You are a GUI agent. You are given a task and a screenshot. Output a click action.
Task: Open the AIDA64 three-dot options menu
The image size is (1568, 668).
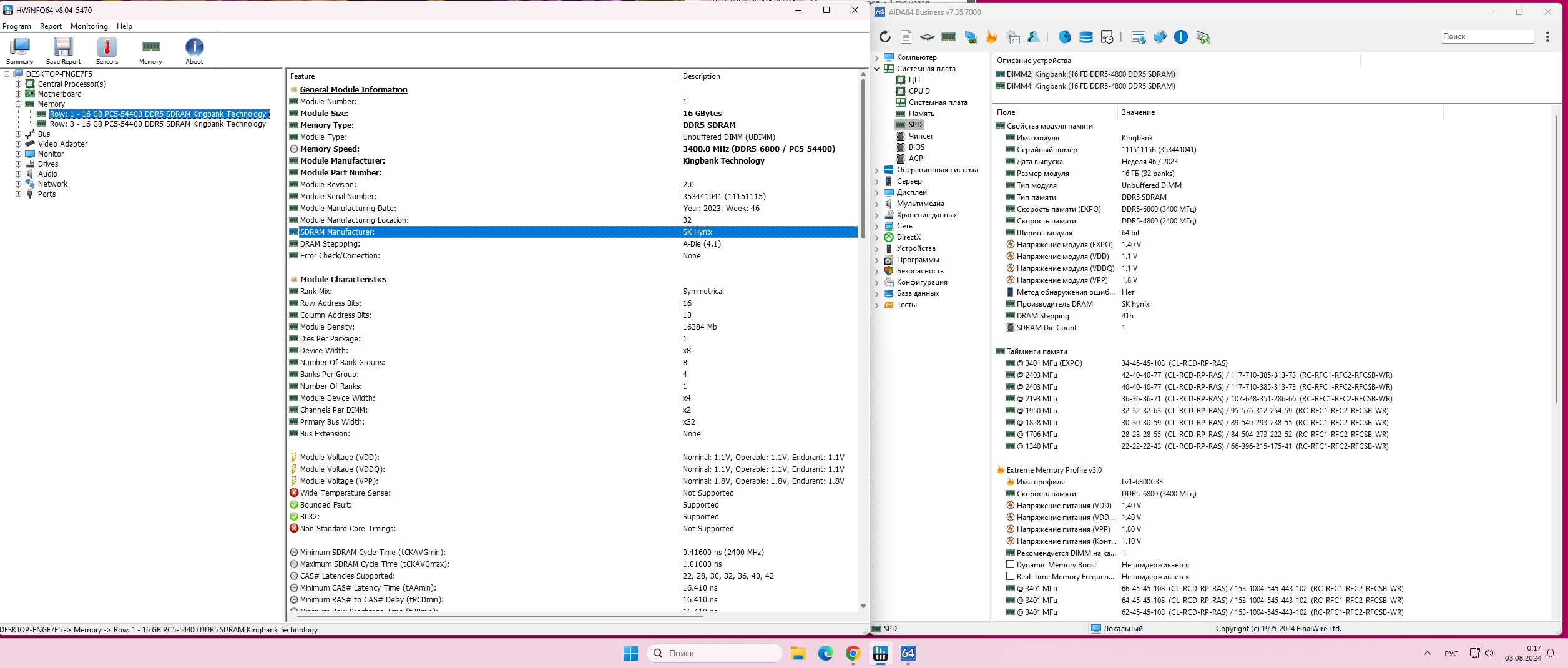point(1547,37)
